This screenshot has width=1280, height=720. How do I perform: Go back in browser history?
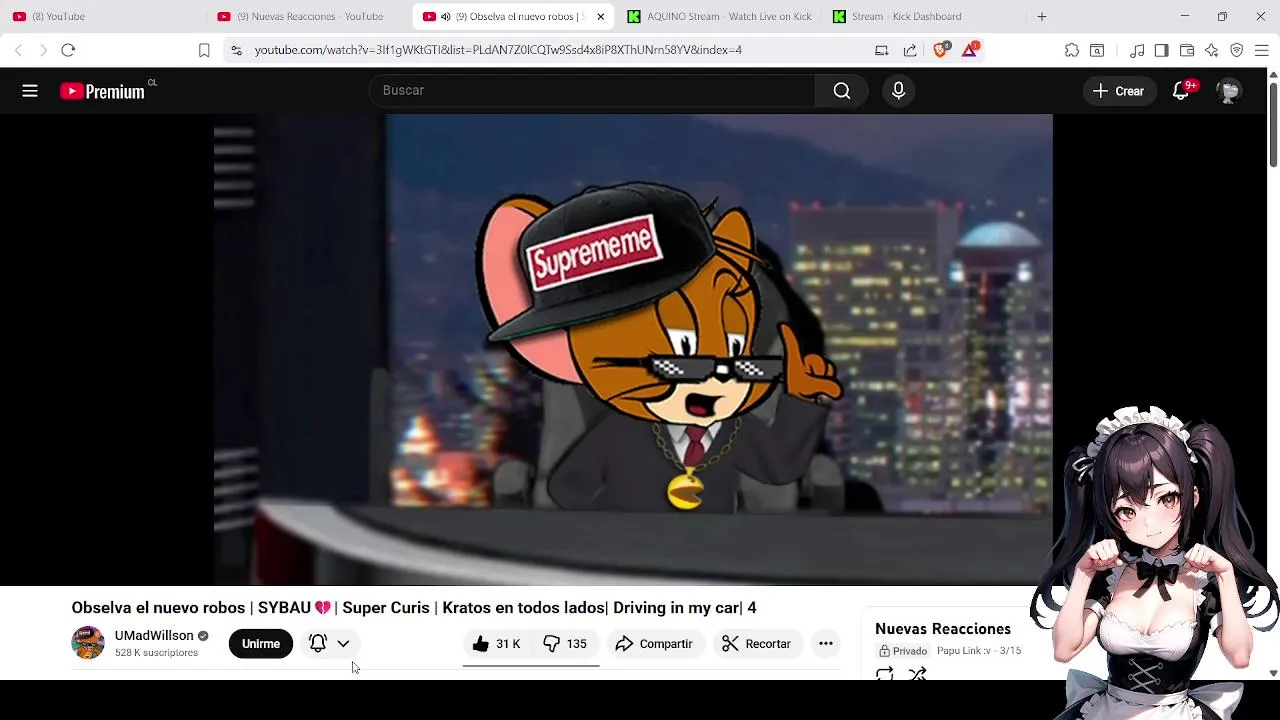[18, 50]
